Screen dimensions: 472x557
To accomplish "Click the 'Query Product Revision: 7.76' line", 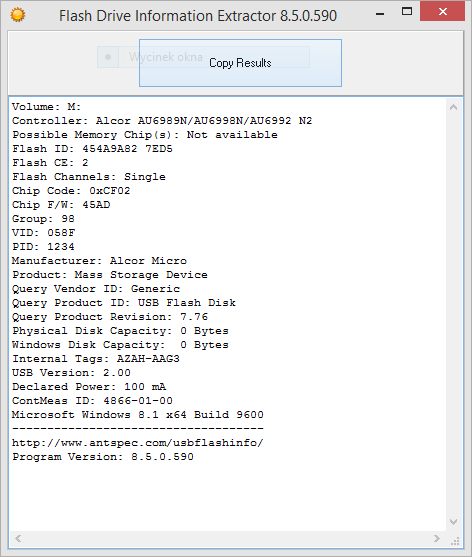I will click(x=110, y=317).
